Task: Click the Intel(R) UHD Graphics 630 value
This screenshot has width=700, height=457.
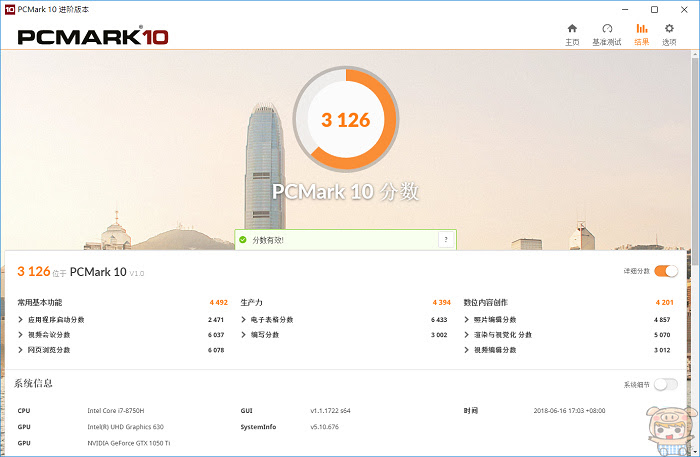Action: pyautogui.click(x=125, y=427)
